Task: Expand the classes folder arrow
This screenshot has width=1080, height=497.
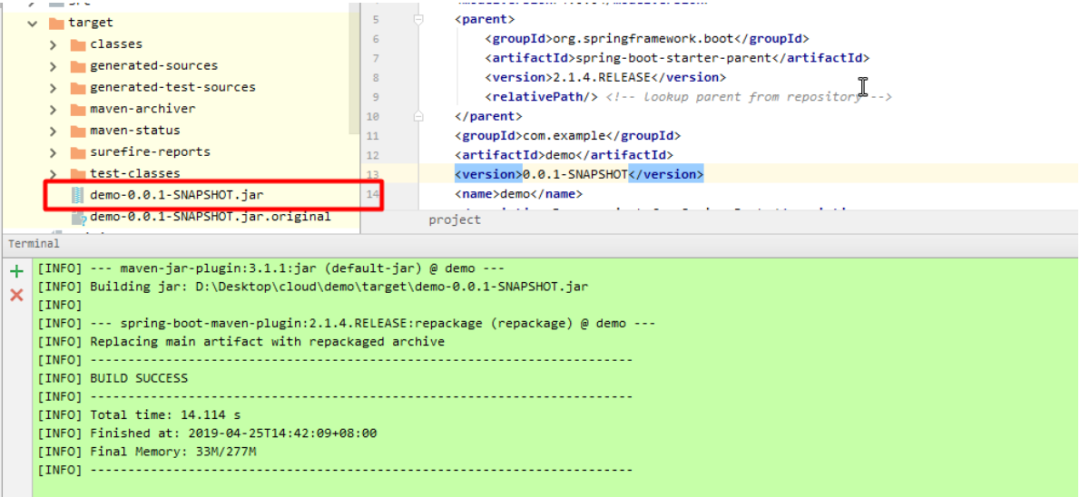Action: [53, 45]
